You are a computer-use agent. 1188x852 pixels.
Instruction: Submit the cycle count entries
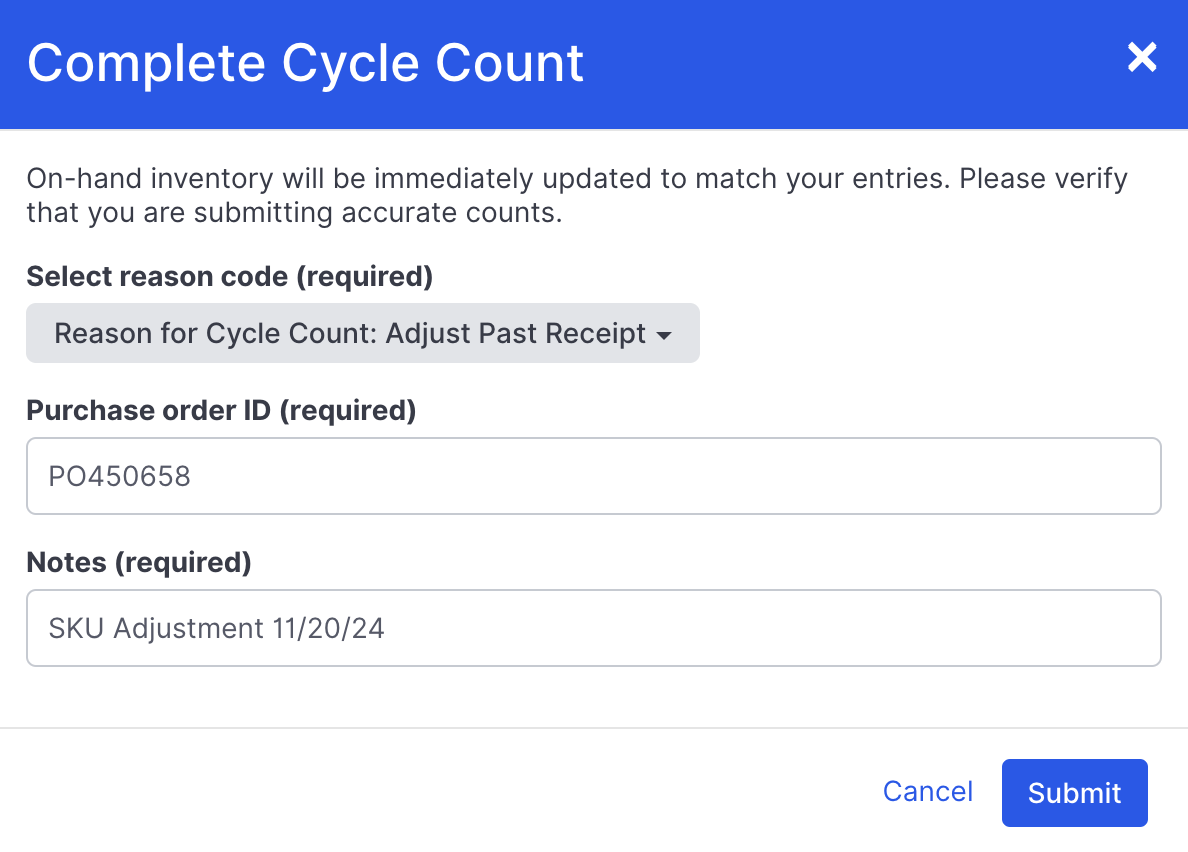click(x=1074, y=792)
